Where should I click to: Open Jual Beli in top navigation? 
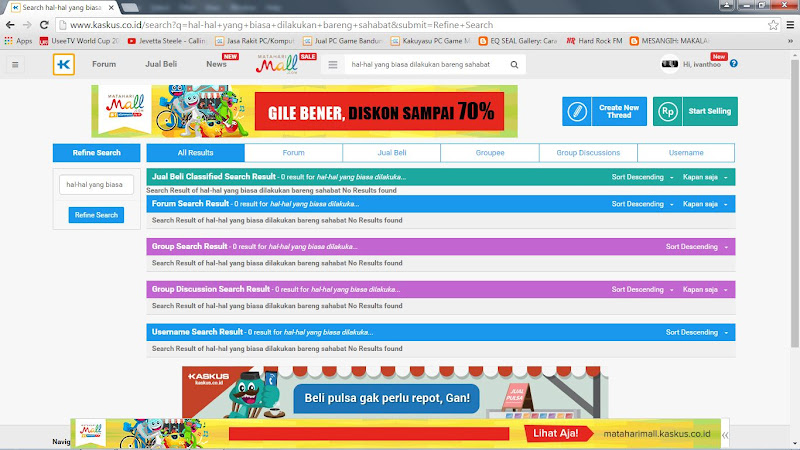tap(161, 64)
